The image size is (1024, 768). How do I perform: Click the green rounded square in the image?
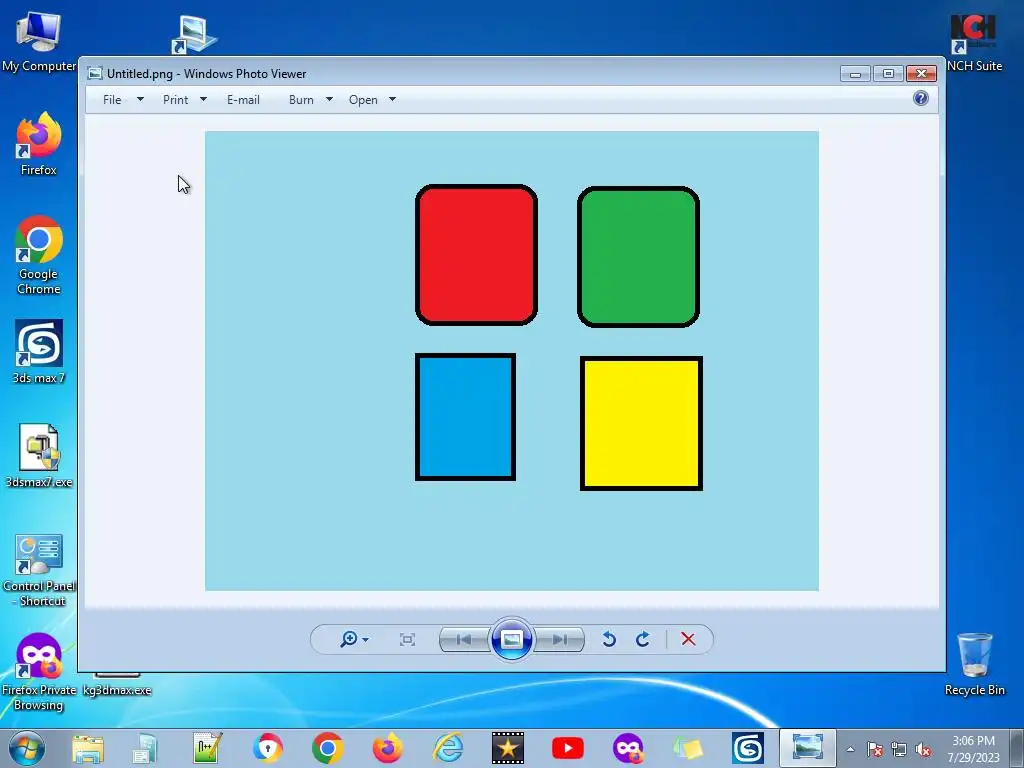point(638,257)
